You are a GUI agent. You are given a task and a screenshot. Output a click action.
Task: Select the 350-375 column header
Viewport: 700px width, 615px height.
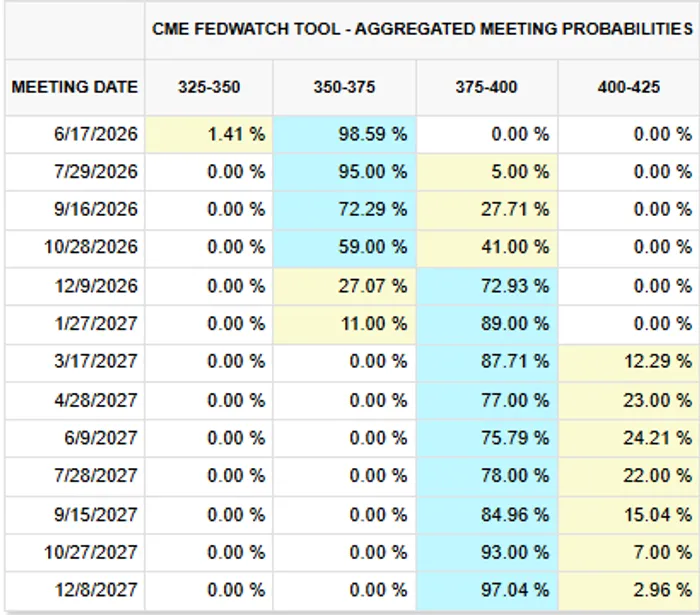point(344,87)
